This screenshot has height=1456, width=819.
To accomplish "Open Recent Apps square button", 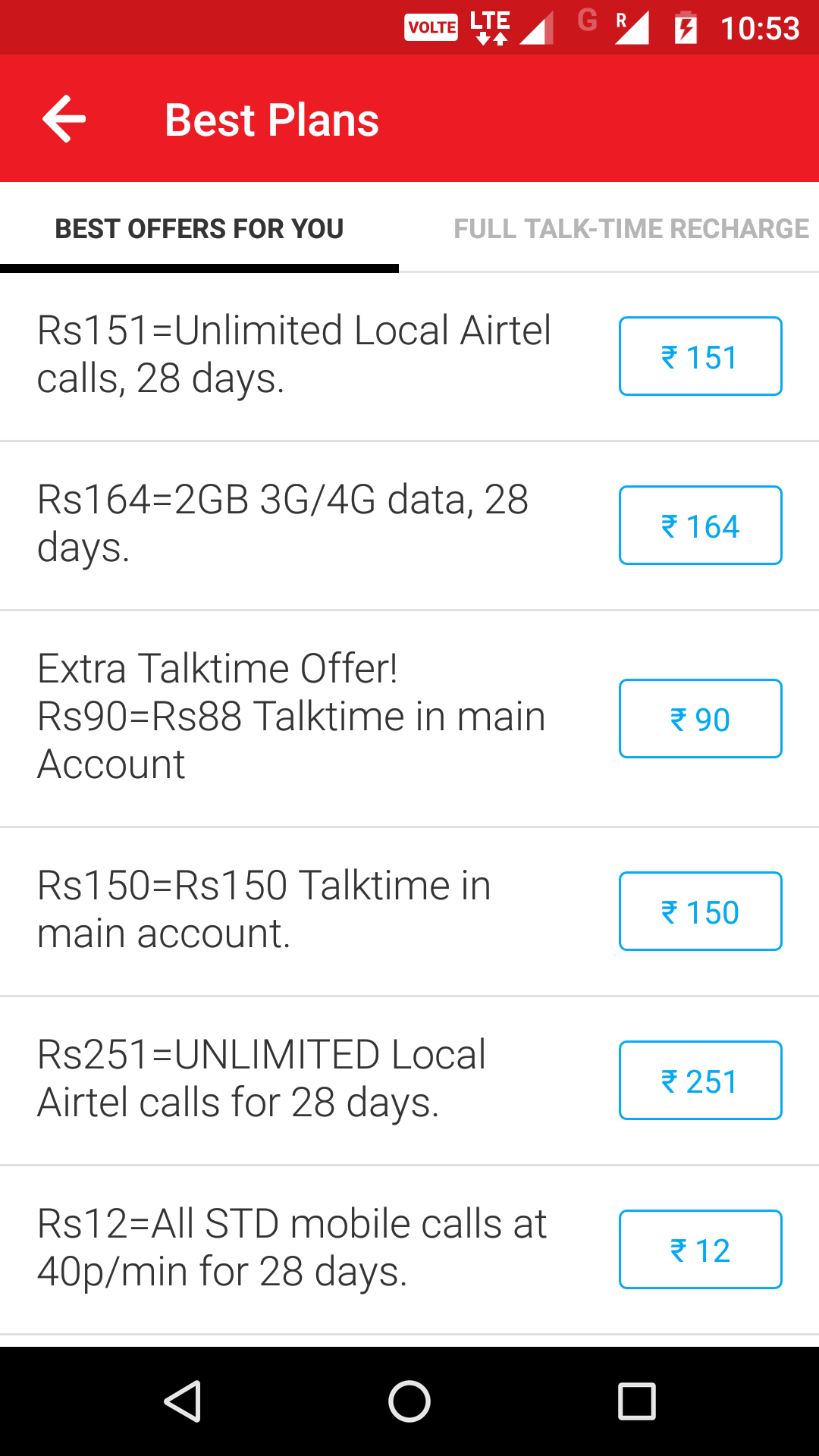I will coord(636,1401).
